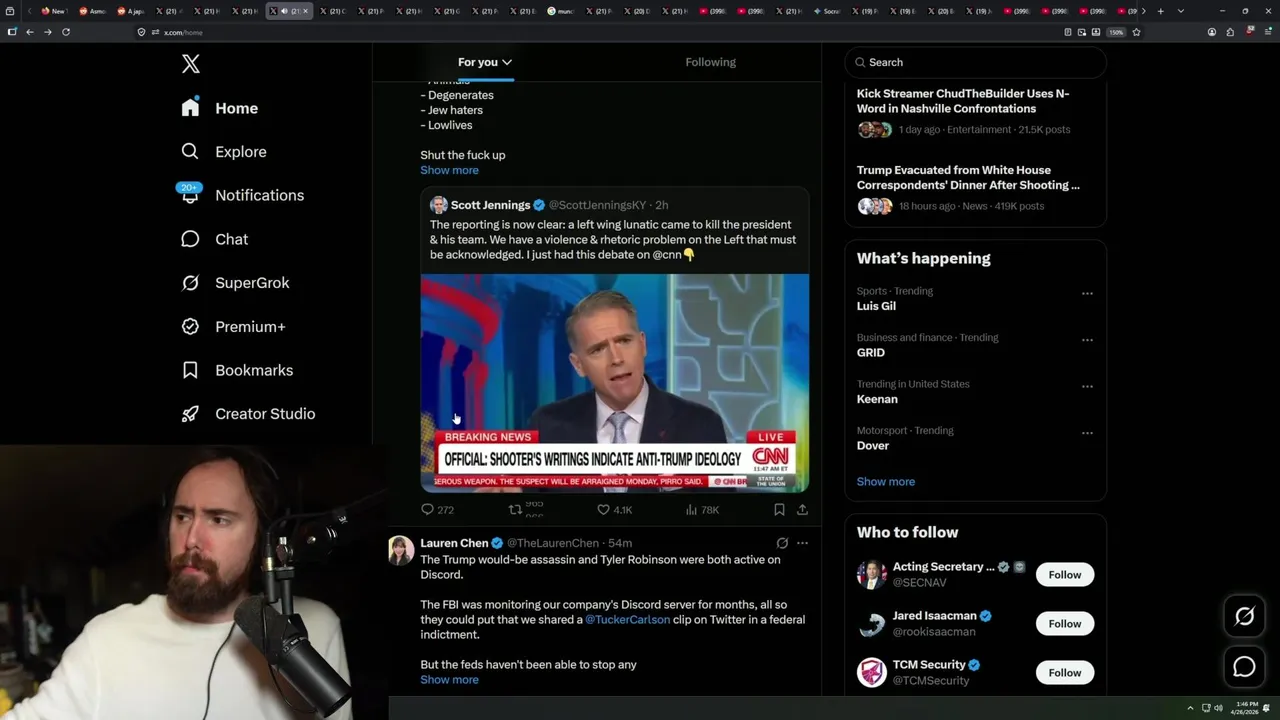The width and height of the screenshot is (1280, 720).
Task: Click browser back arrow
Action: tap(29, 32)
